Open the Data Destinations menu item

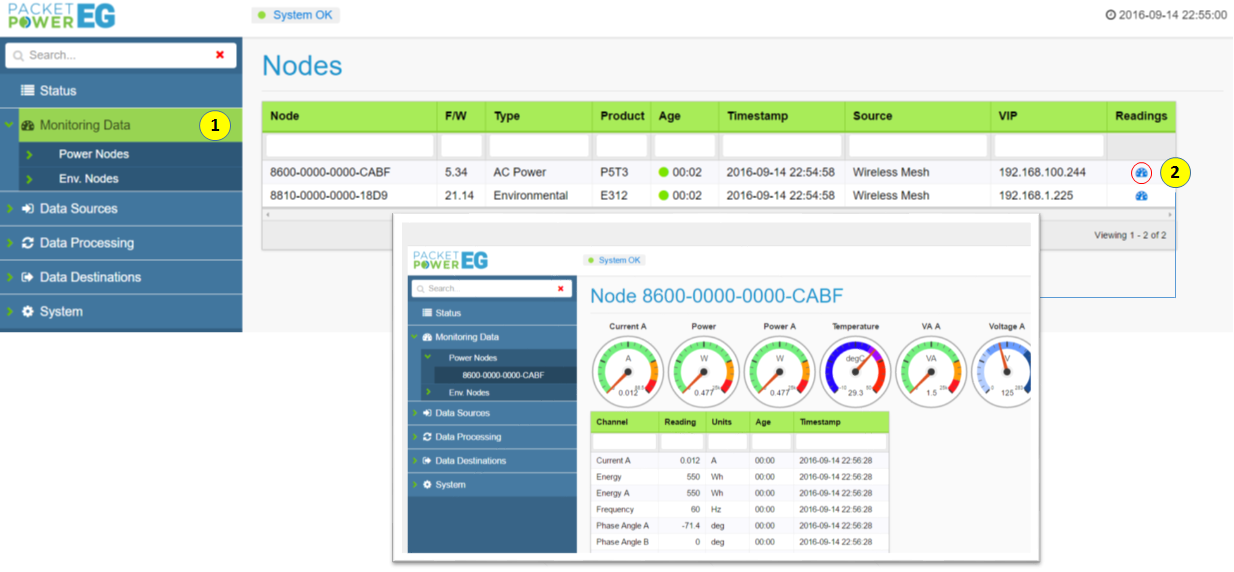(x=90, y=277)
